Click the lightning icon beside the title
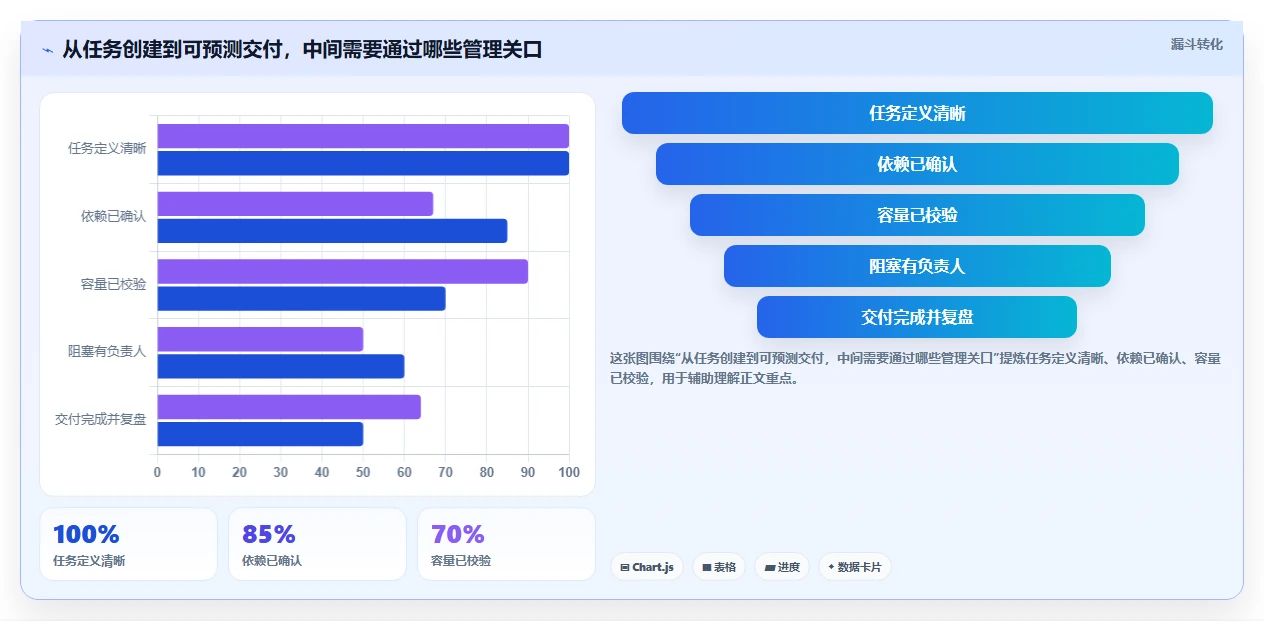The height and width of the screenshot is (621, 1264). pyautogui.click(x=47, y=49)
